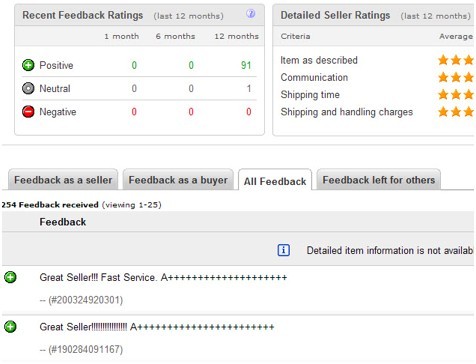Click the first star of Shipping time rating
The height and width of the screenshot is (364, 476).
(x=443, y=95)
